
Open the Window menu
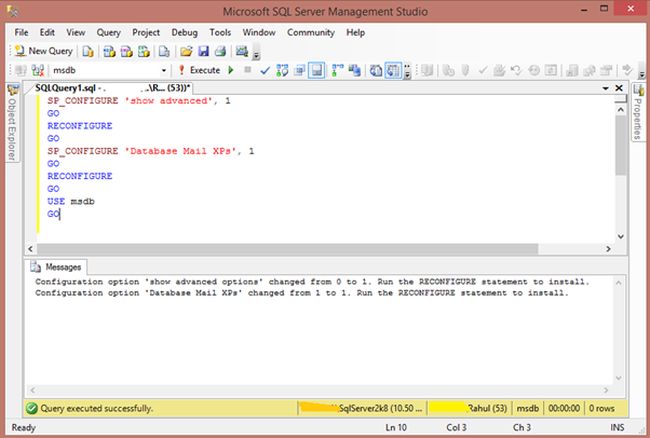tap(259, 32)
